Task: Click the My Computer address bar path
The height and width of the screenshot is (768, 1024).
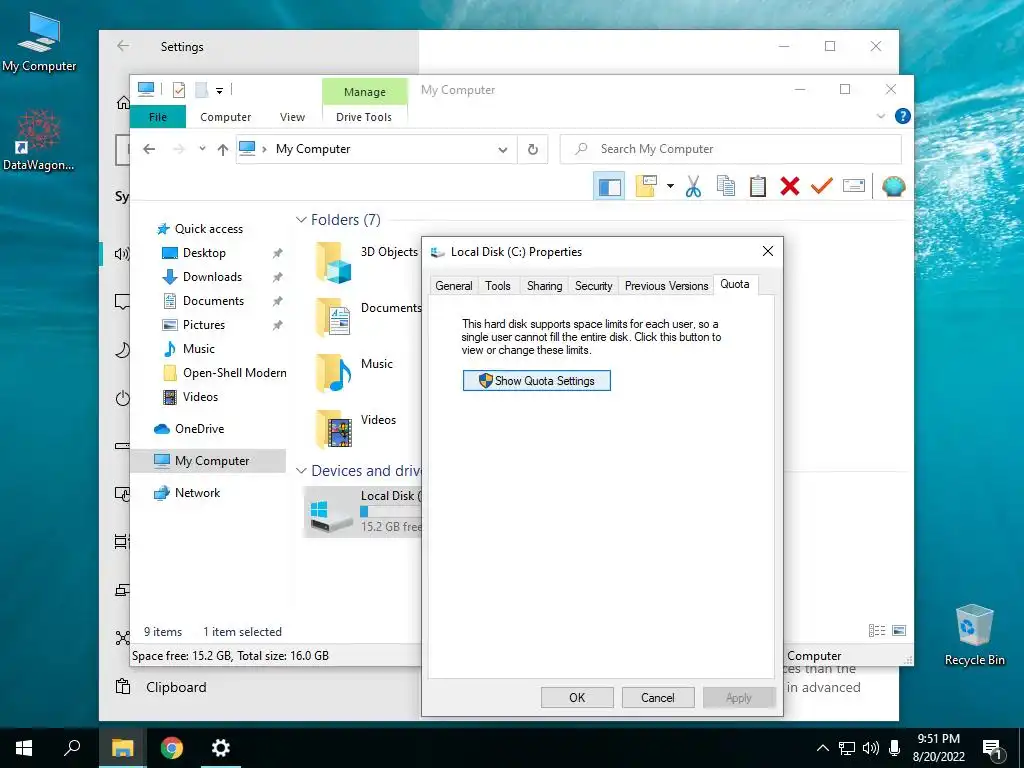Action: tap(313, 149)
